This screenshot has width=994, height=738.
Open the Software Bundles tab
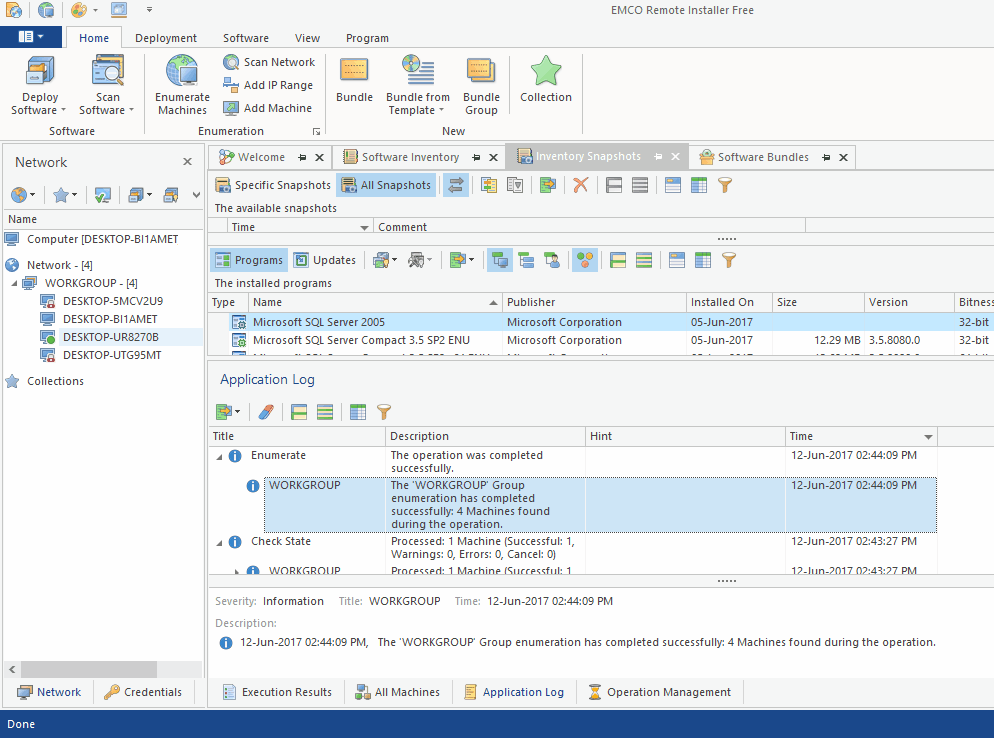click(x=763, y=157)
